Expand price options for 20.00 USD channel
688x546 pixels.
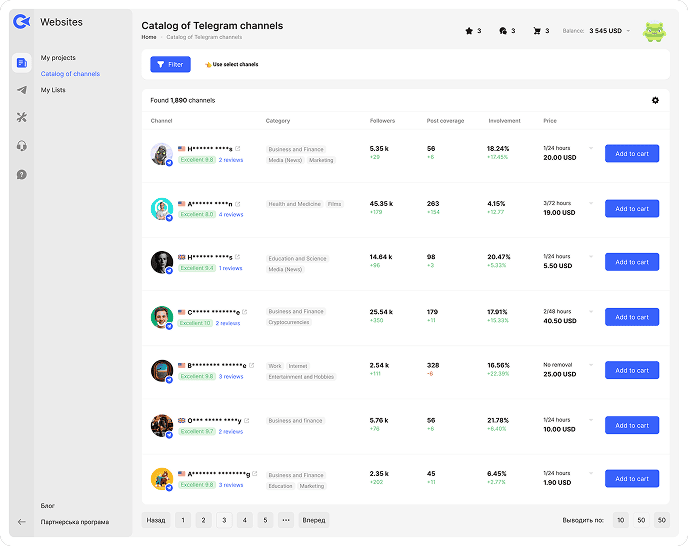coord(591,149)
